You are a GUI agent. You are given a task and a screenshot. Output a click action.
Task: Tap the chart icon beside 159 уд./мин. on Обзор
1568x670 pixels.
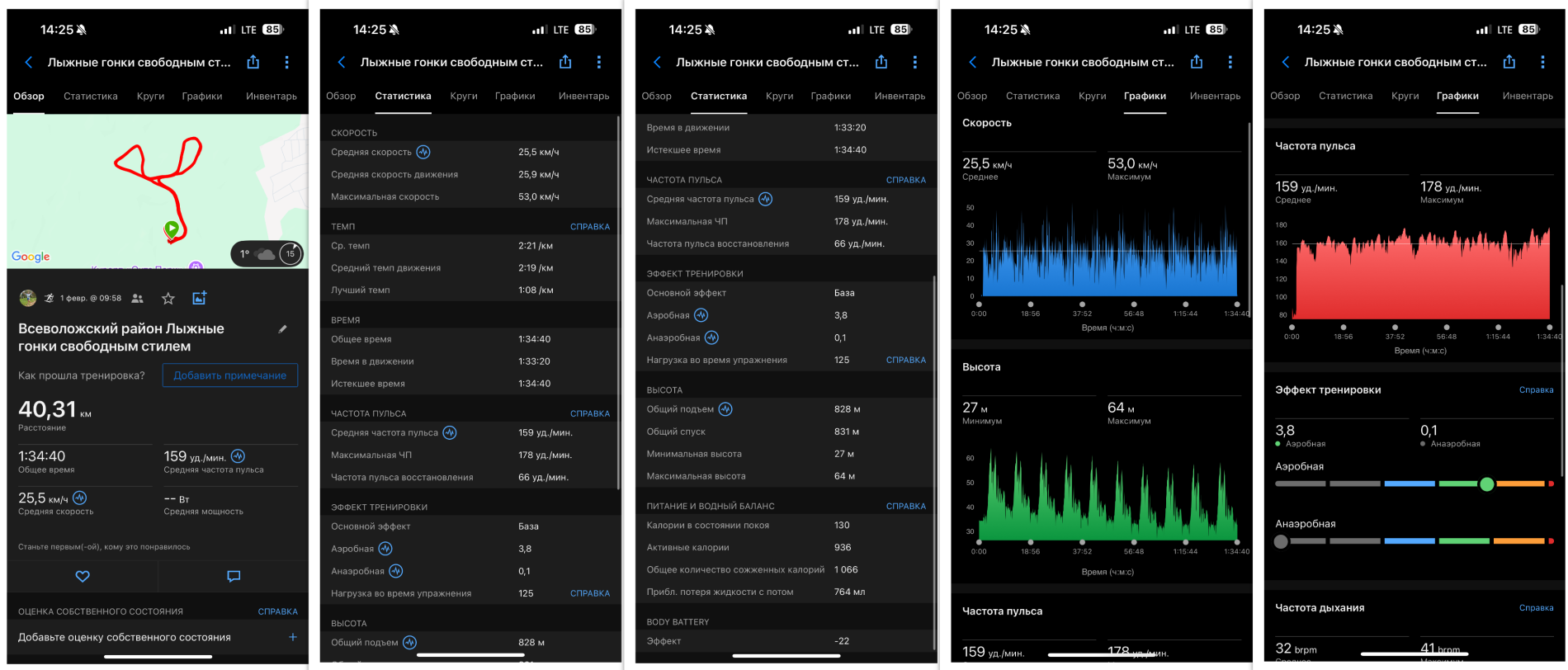[x=238, y=456]
